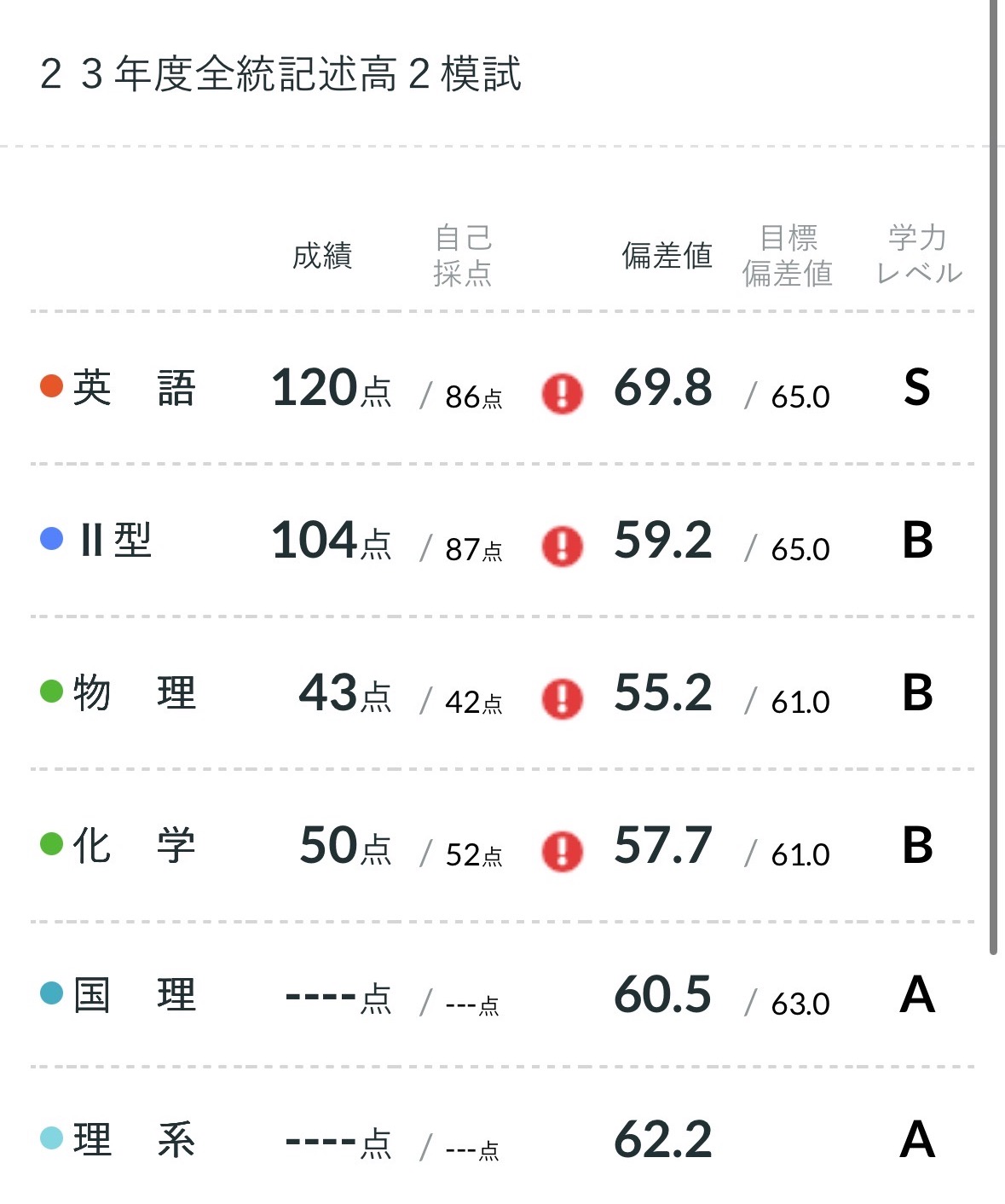
Task: Click the 自己採点 column header
Action: click(463, 255)
